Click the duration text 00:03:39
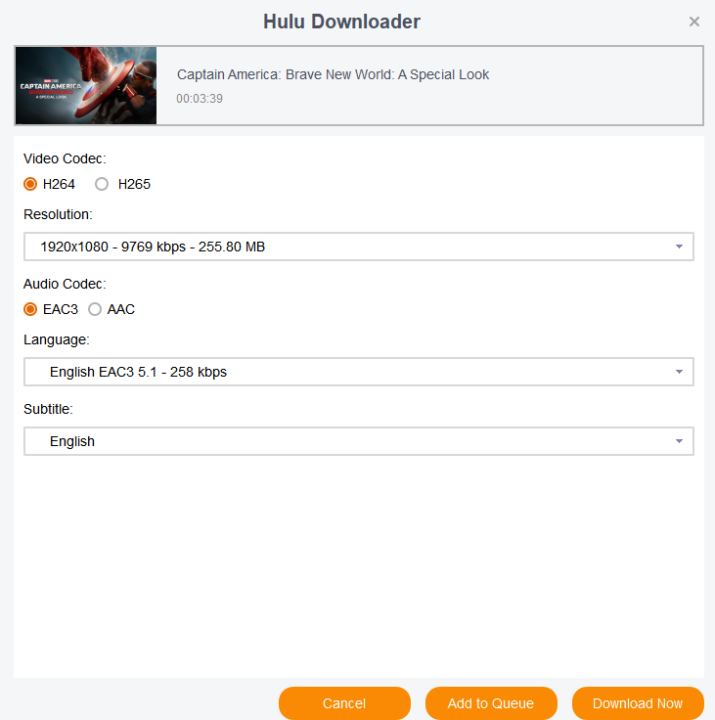 (x=199, y=99)
